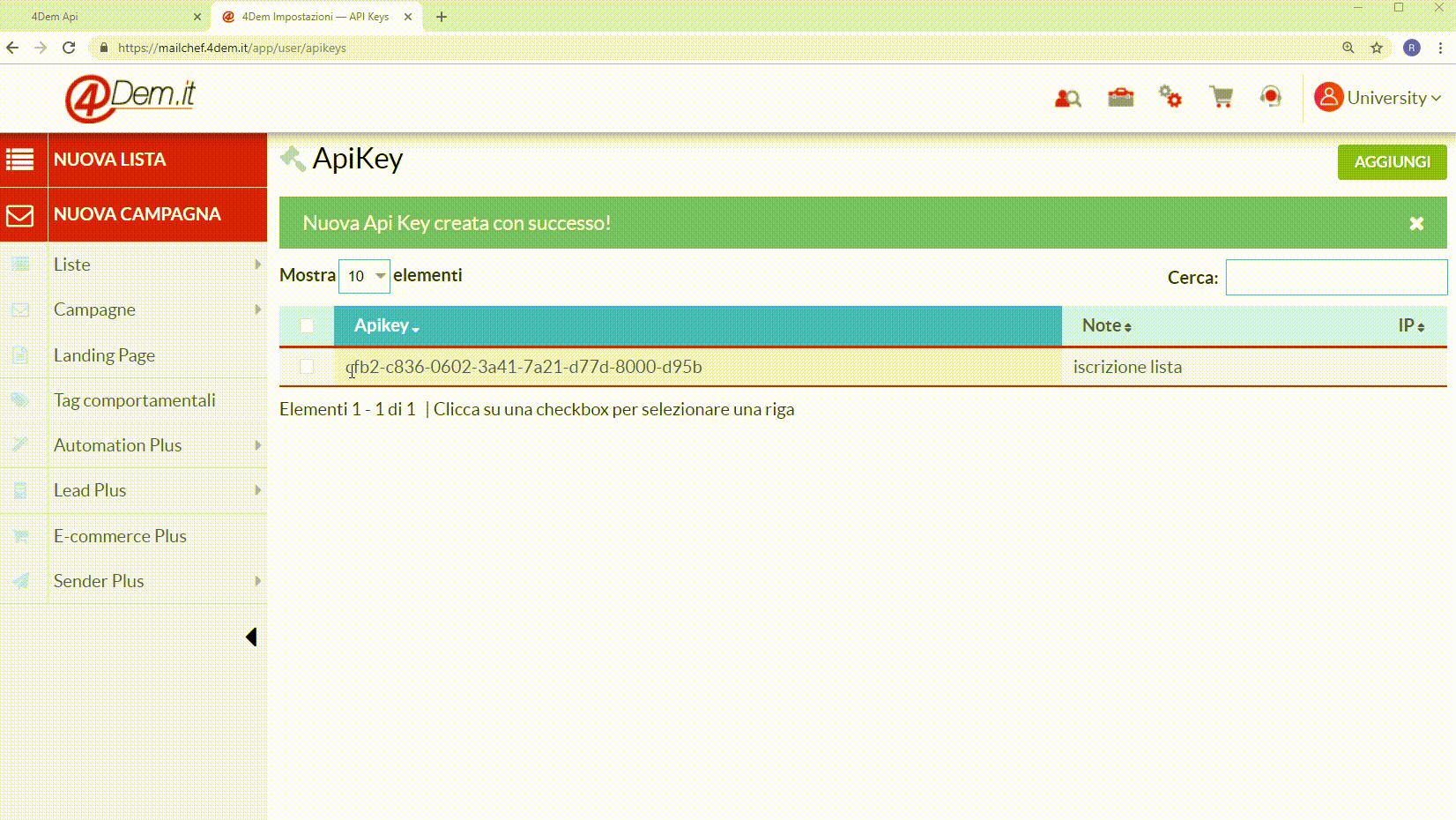
Task: Select the 4Dem Impostazioni API Keys tab
Action: pos(316,17)
